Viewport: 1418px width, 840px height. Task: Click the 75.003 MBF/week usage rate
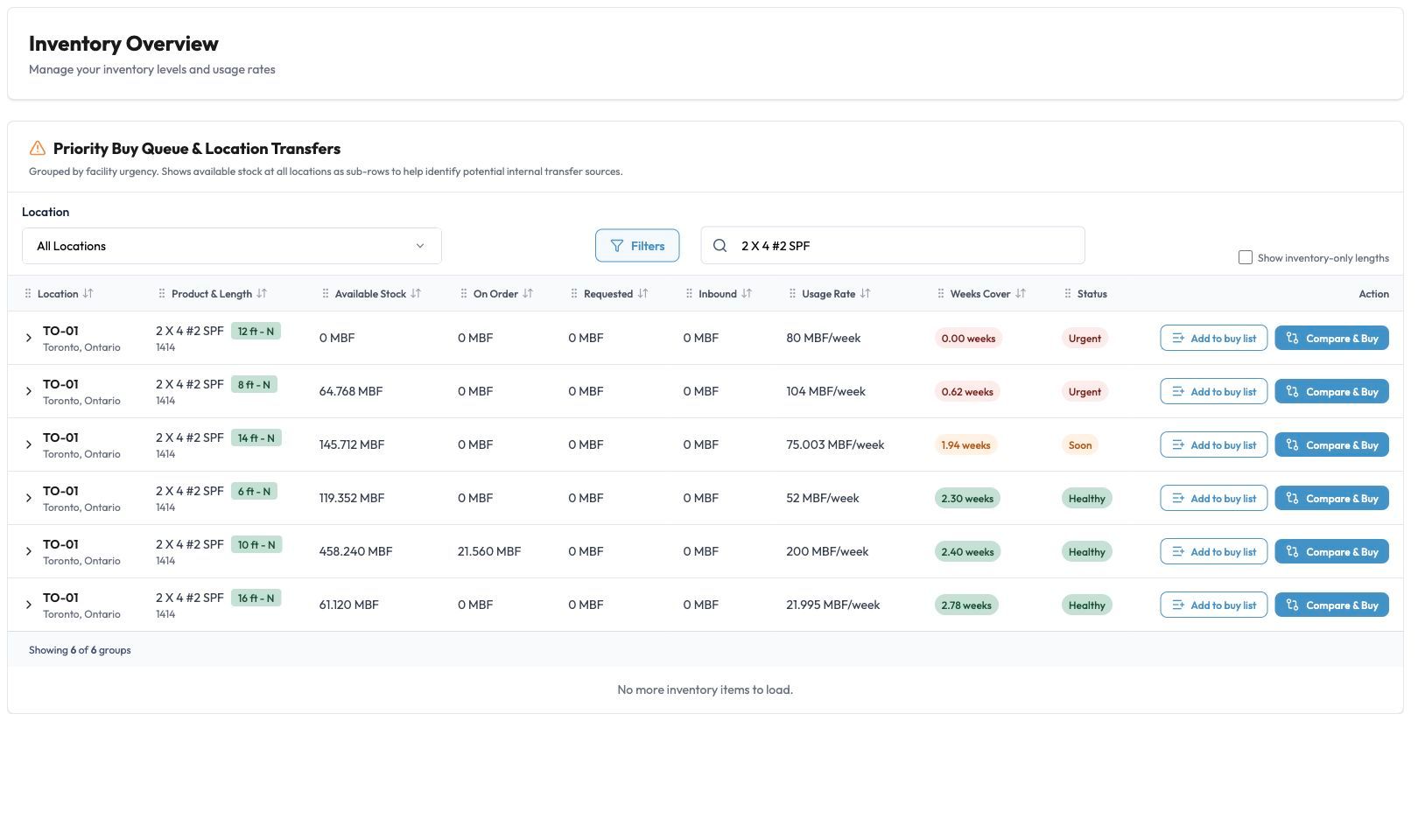pyautogui.click(x=835, y=444)
